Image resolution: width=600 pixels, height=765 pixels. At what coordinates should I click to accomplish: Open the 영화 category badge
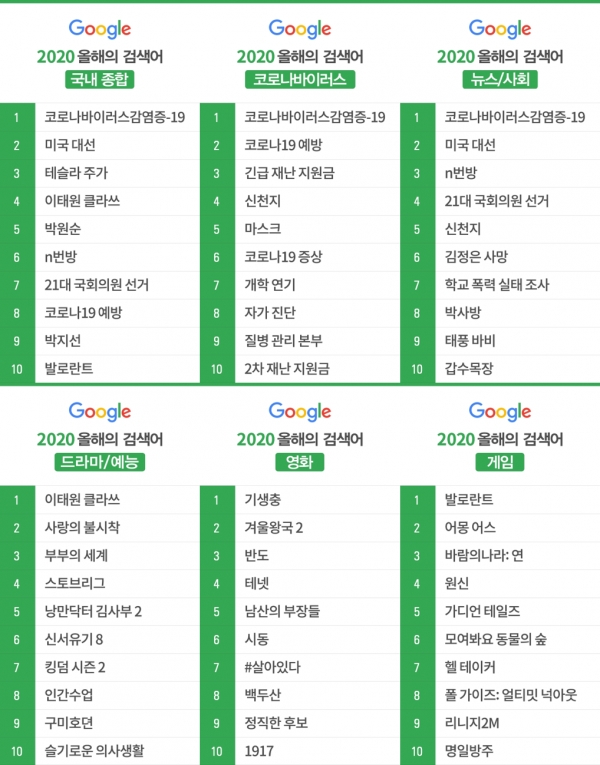pyautogui.click(x=300, y=462)
